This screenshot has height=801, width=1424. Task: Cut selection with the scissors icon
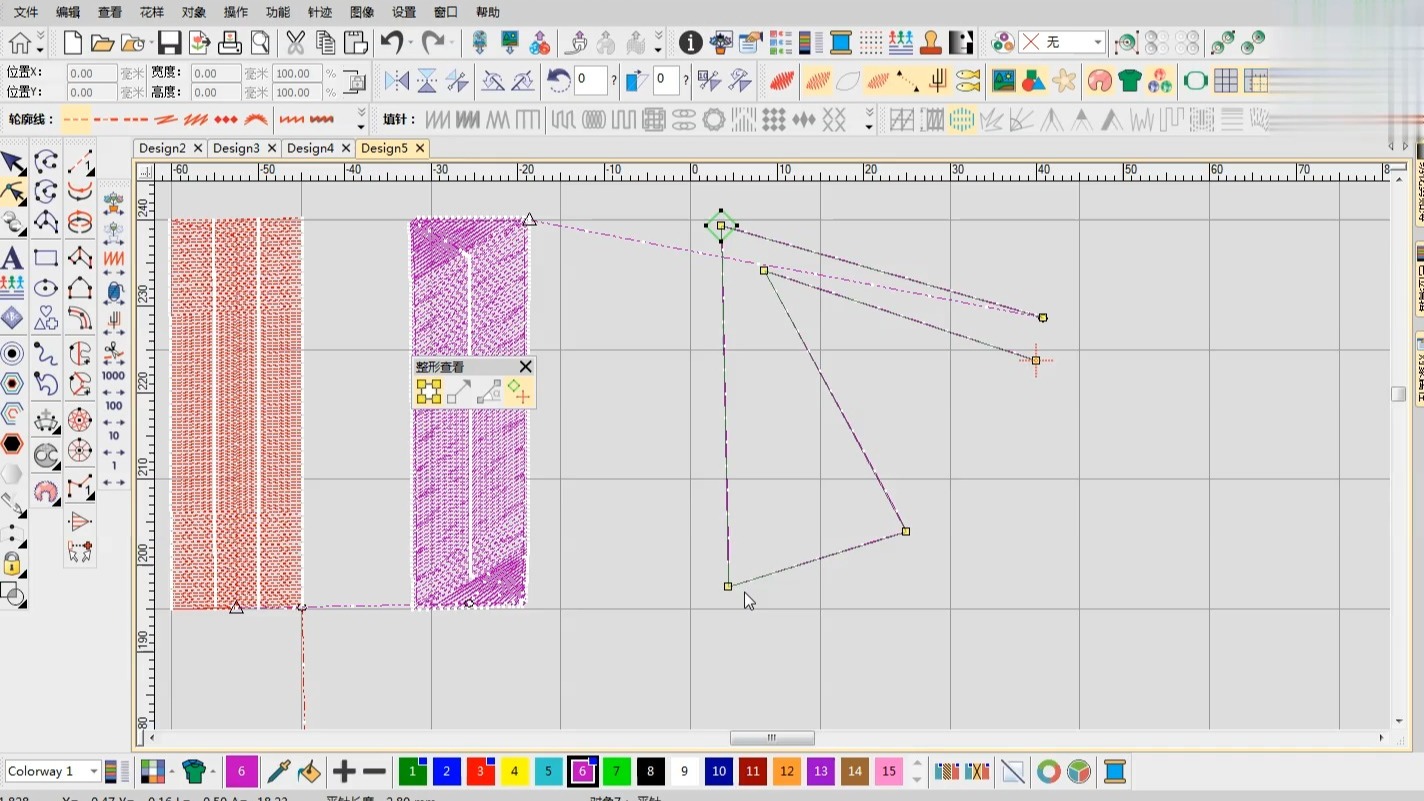click(x=295, y=43)
